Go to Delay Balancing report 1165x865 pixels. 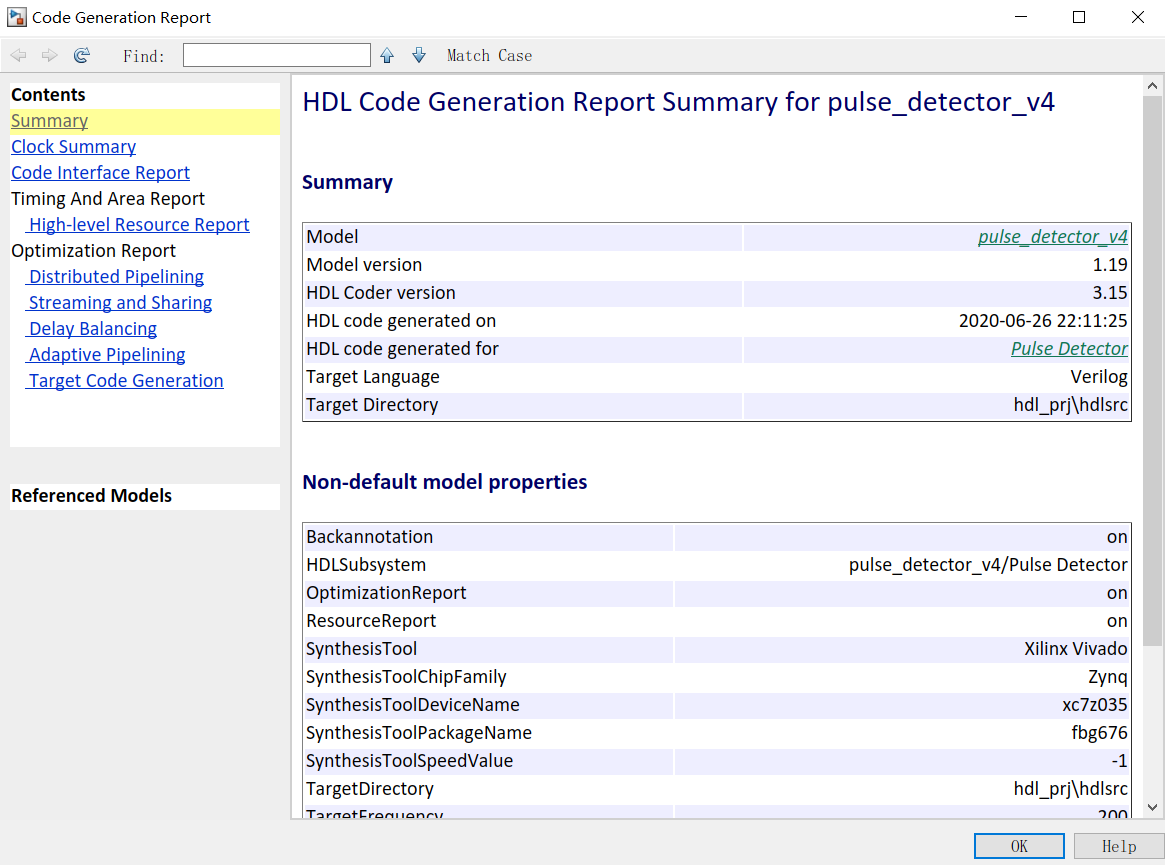tap(92, 329)
